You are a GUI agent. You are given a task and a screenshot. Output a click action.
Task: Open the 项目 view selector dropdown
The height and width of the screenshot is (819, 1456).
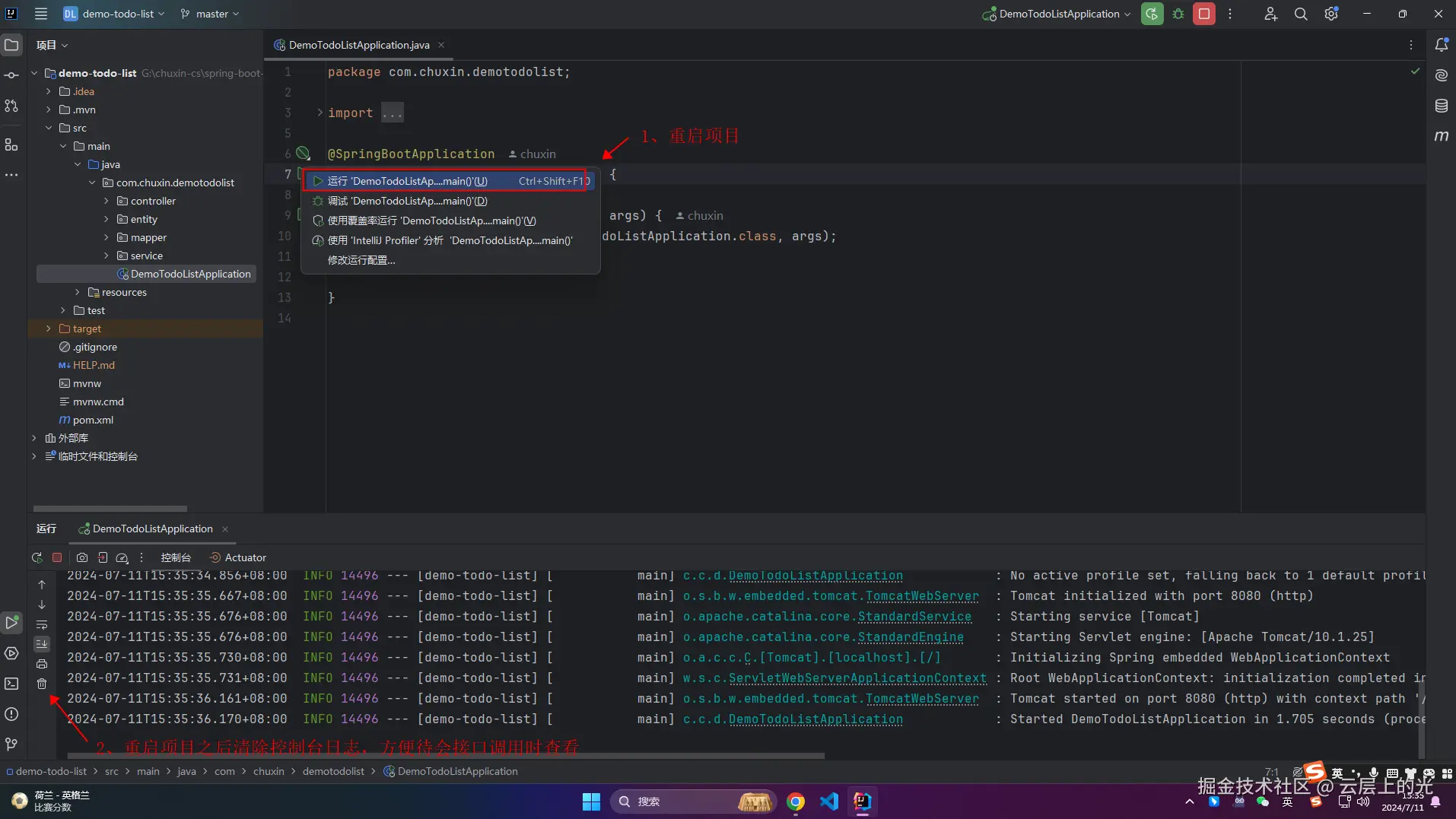(52, 45)
